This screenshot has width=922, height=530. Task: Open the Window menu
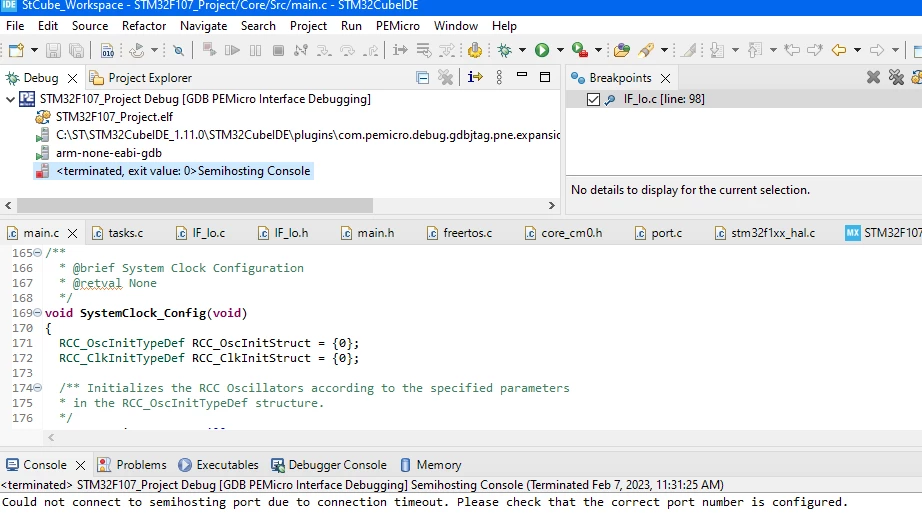[456, 26]
